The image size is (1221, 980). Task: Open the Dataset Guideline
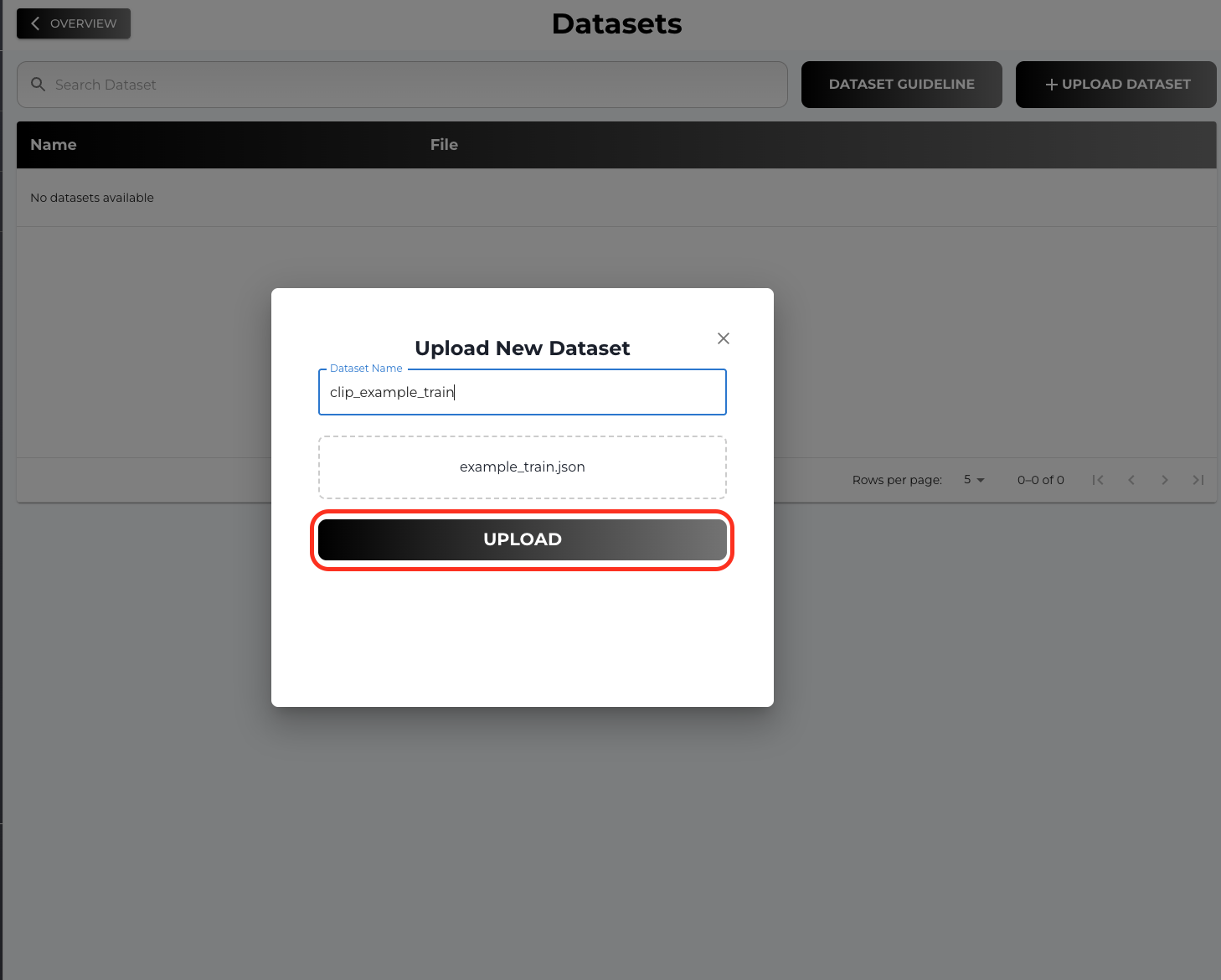pos(901,84)
